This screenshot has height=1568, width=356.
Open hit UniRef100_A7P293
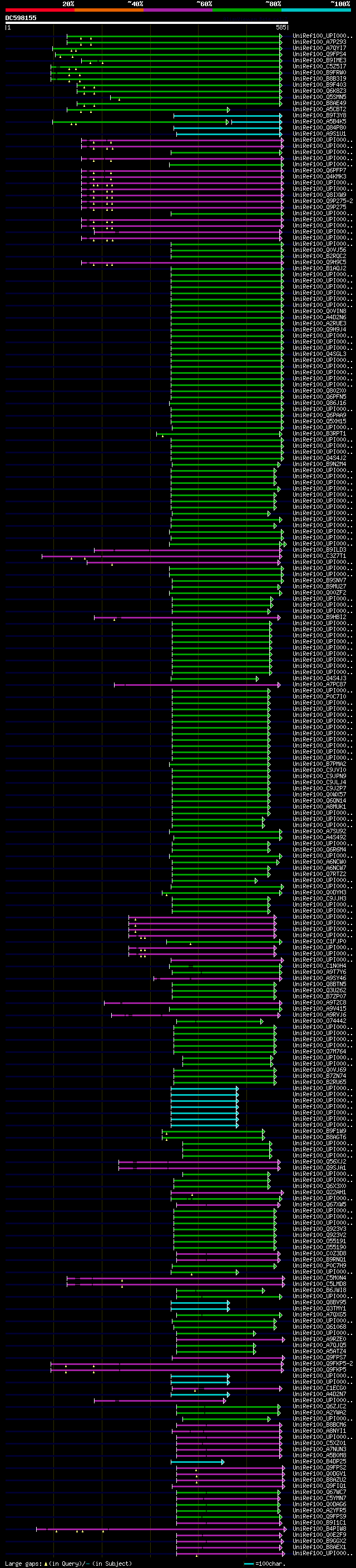(319, 42)
